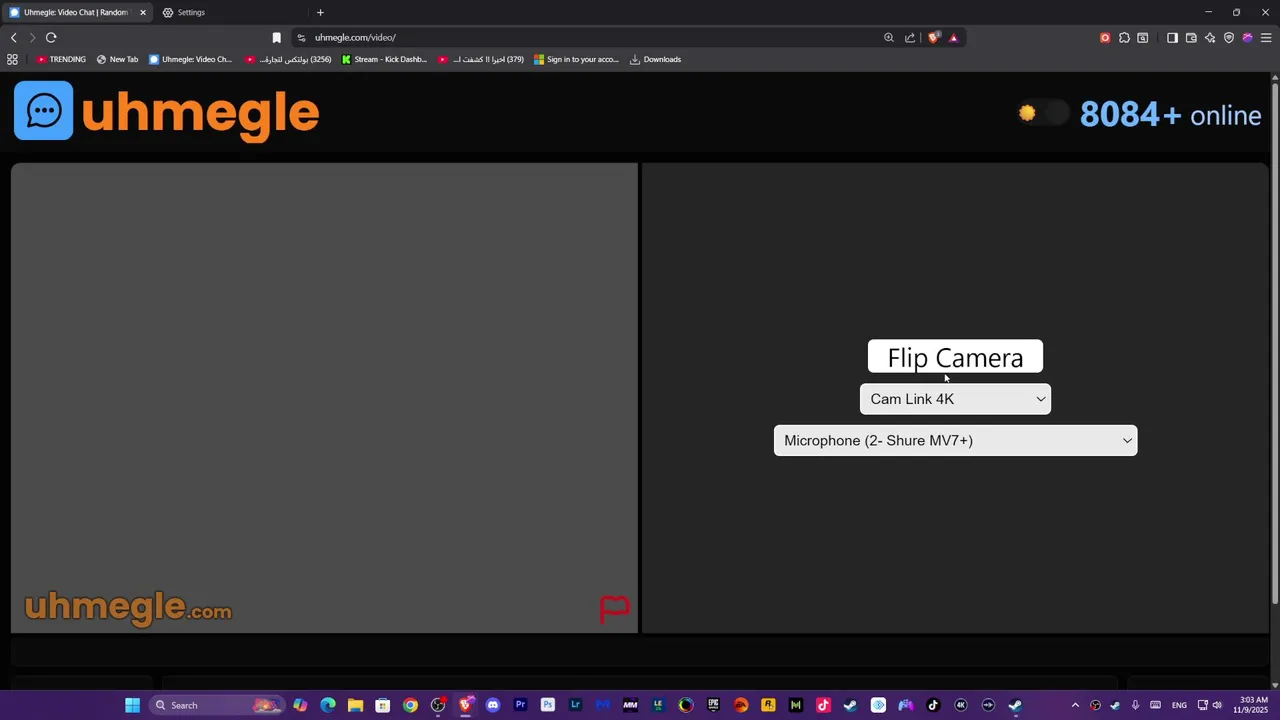Open the Sign in to your acco... bookmark

click(x=576, y=59)
